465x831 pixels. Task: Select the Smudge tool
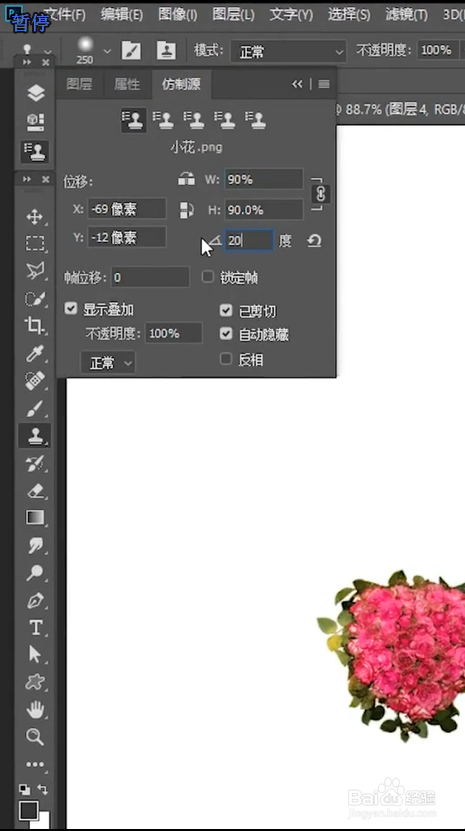pos(35,545)
